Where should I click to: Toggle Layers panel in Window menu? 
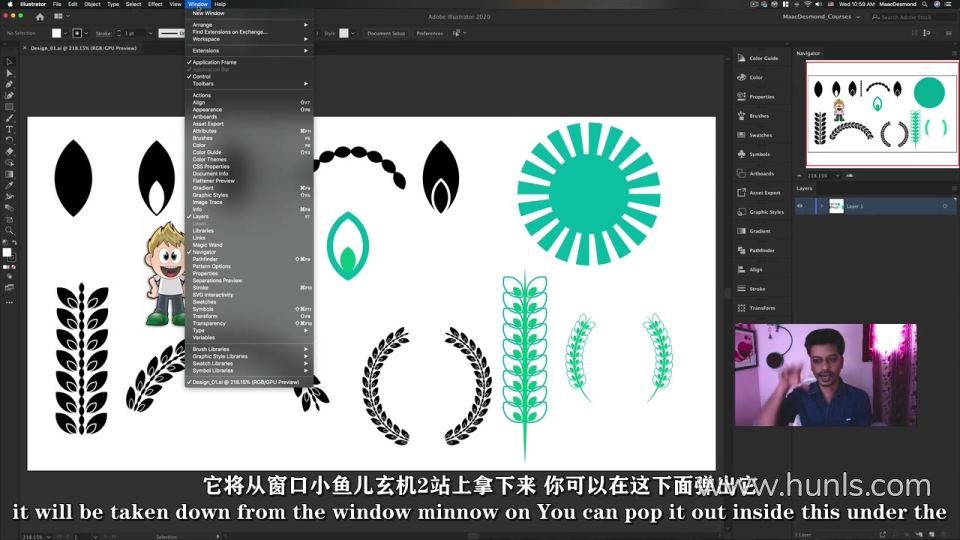(x=249, y=217)
